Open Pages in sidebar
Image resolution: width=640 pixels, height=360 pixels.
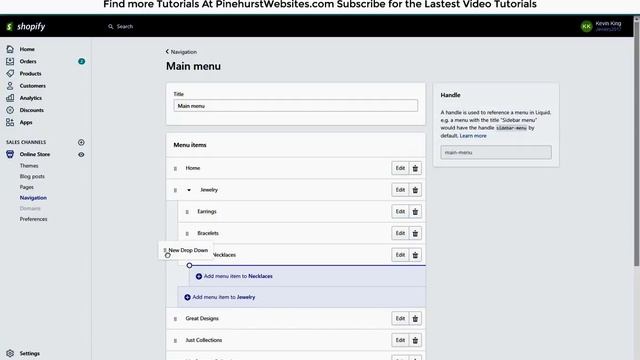(27, 187)
